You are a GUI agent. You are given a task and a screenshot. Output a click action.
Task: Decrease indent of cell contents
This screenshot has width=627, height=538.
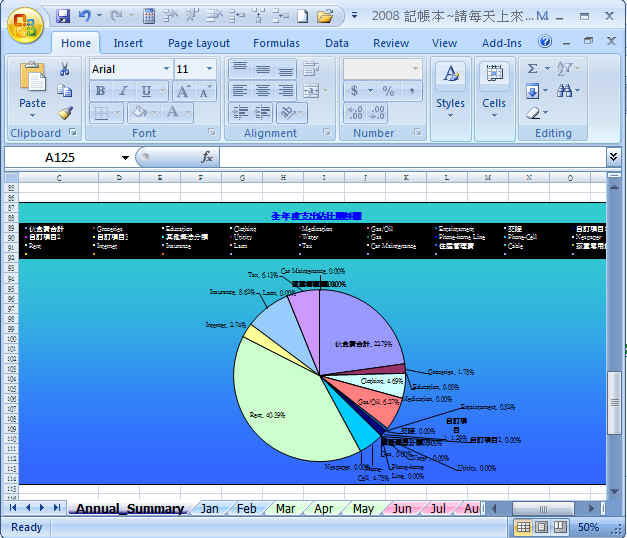point(240,113)
